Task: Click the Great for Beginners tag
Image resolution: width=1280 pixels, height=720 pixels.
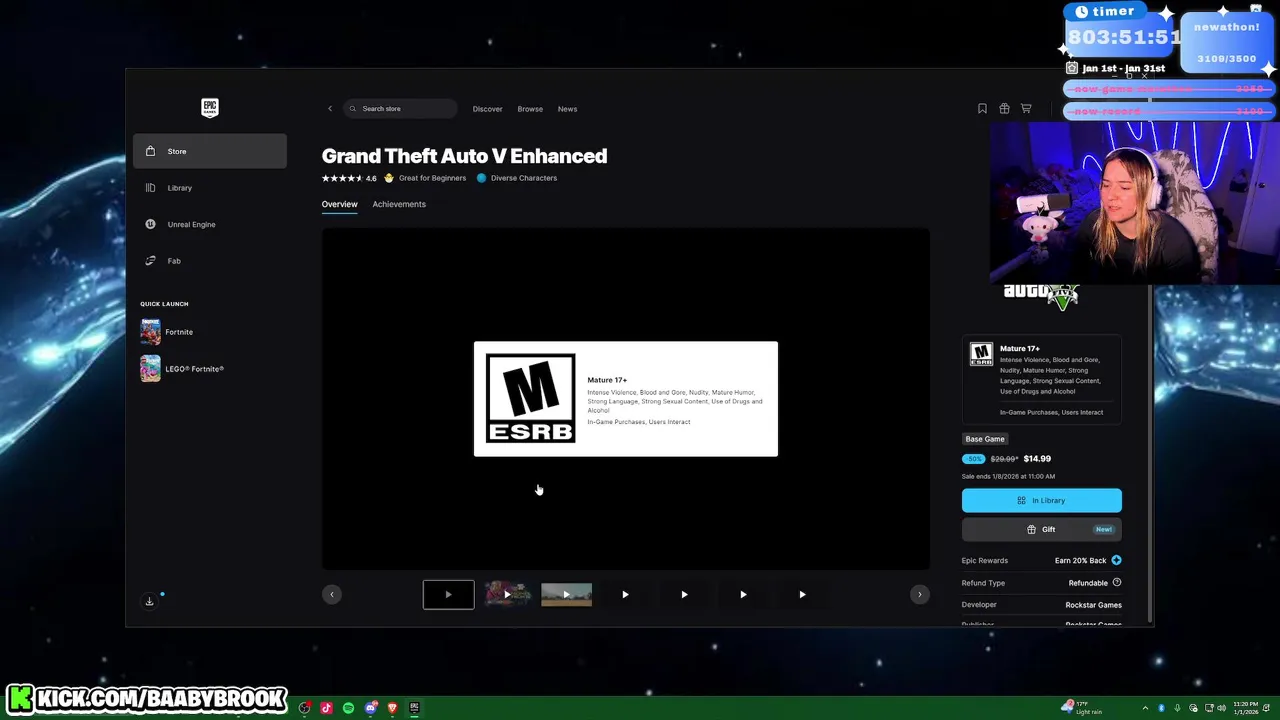Action: point(426,178)
